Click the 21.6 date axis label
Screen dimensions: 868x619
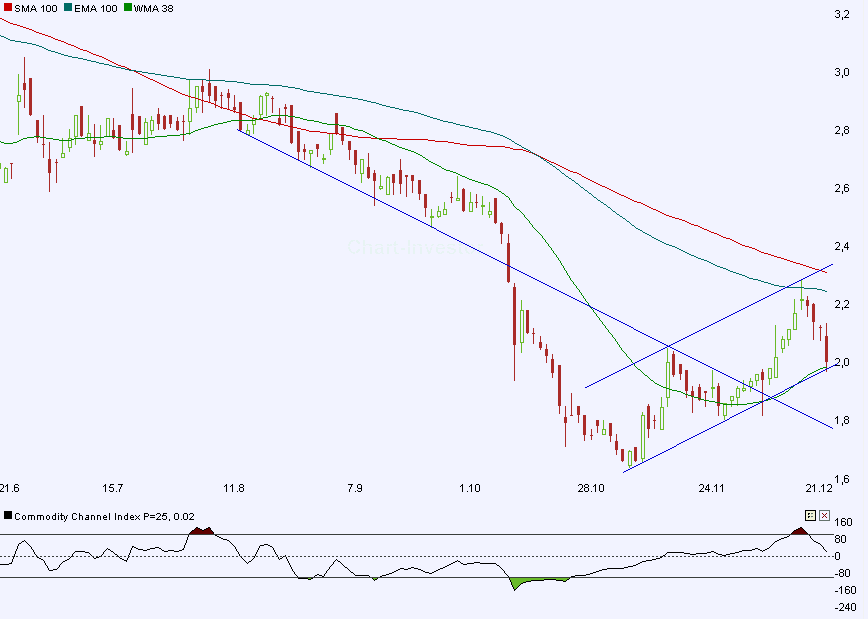coord(9,488)
